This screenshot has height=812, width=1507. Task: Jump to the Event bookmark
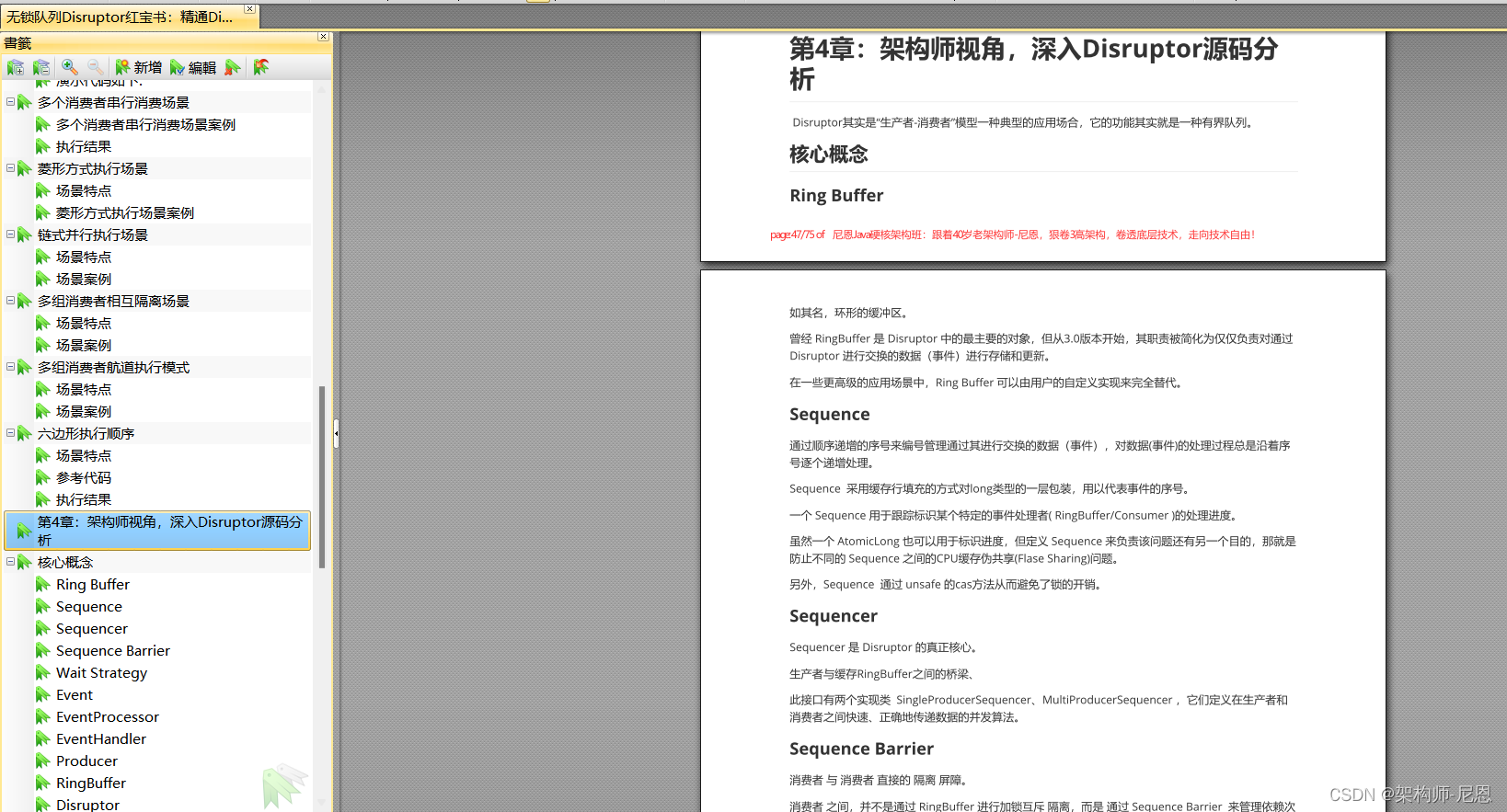pyautogui.click(x=75, y=694)
